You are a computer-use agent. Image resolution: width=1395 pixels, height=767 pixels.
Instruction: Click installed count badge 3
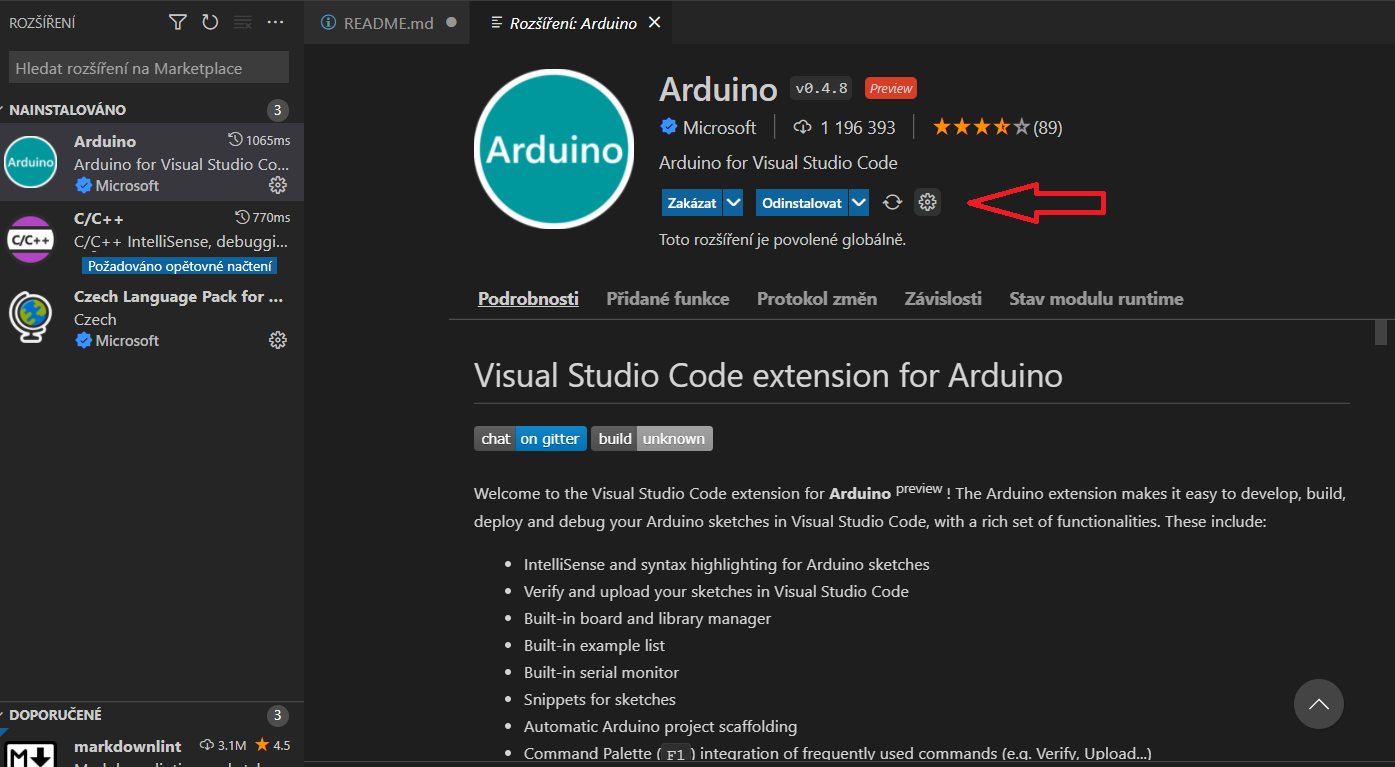click(x=278, y=110)
